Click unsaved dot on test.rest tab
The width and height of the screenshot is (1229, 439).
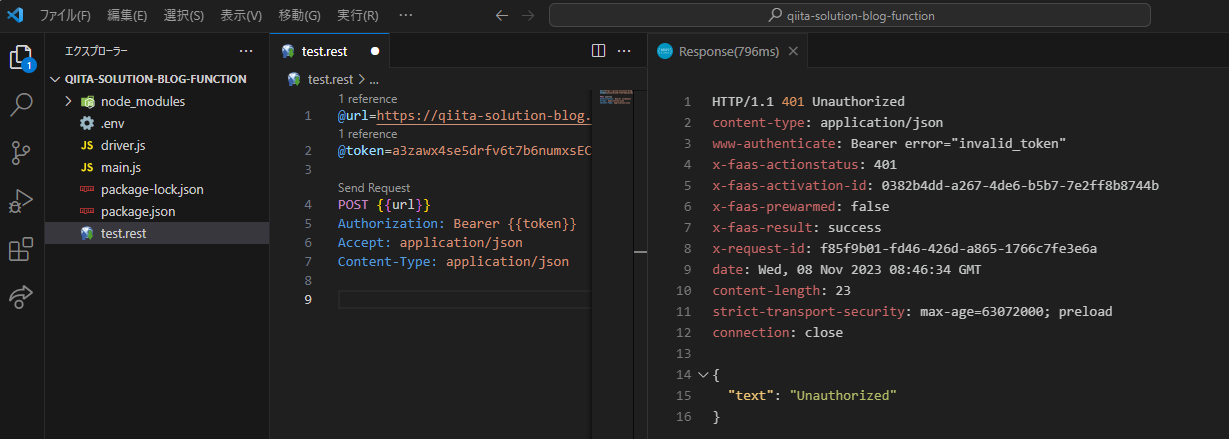pos(375,52)
